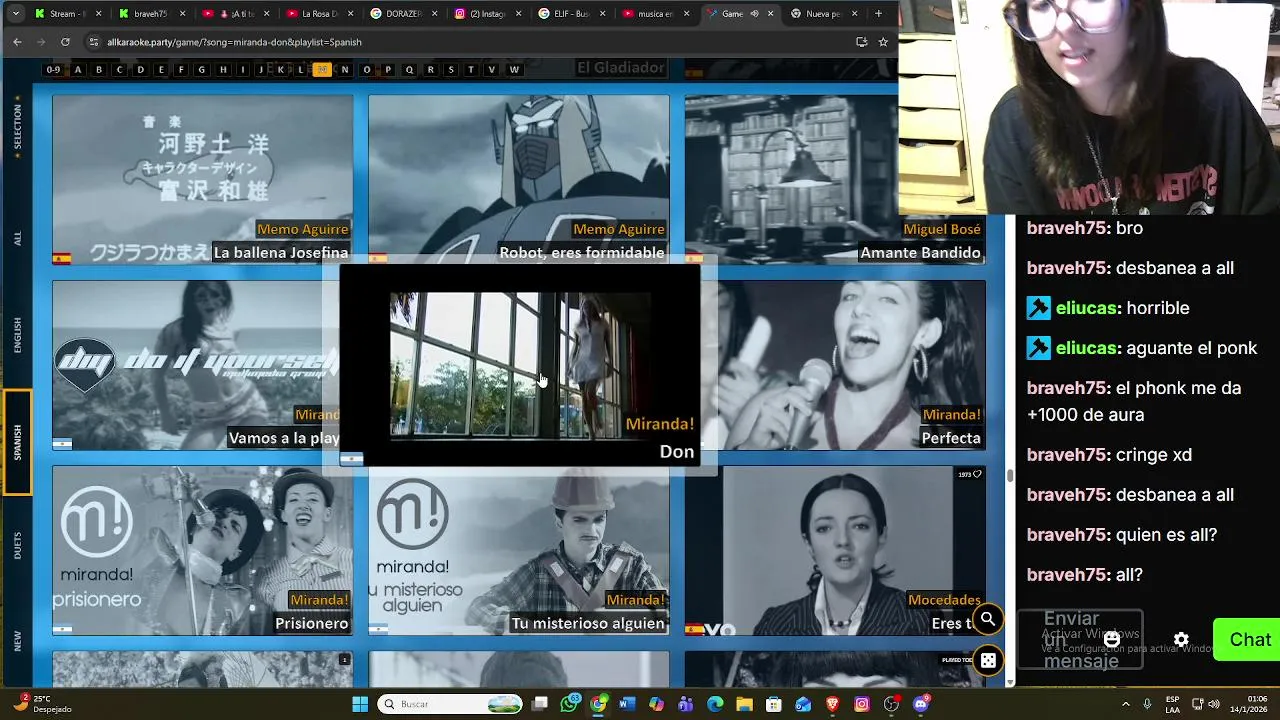The height and width of the screenshot is (720, 1280).
Task: Open OBS Studio from taskbar
Action: click(x=891, y=704)
